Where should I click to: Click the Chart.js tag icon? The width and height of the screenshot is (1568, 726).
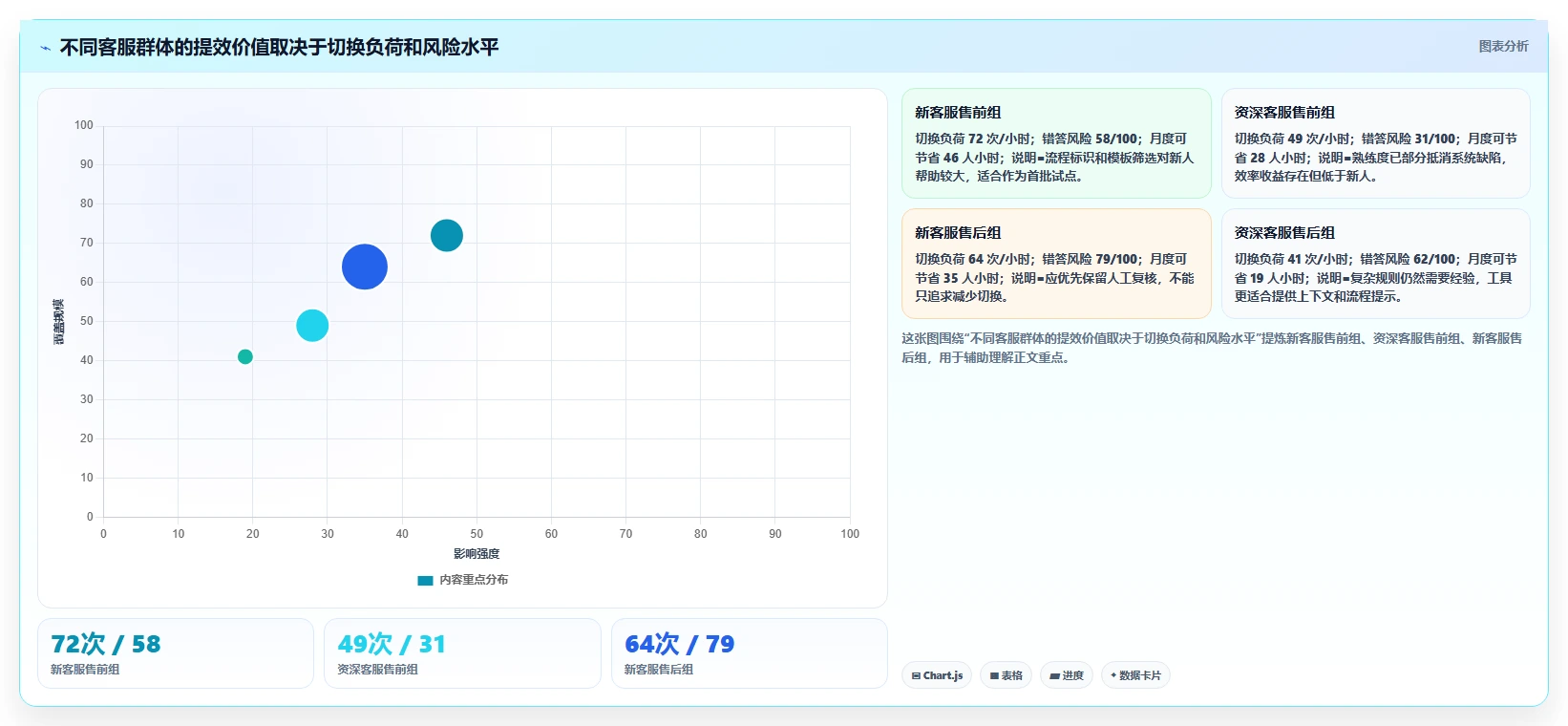(x=916, y=675)
